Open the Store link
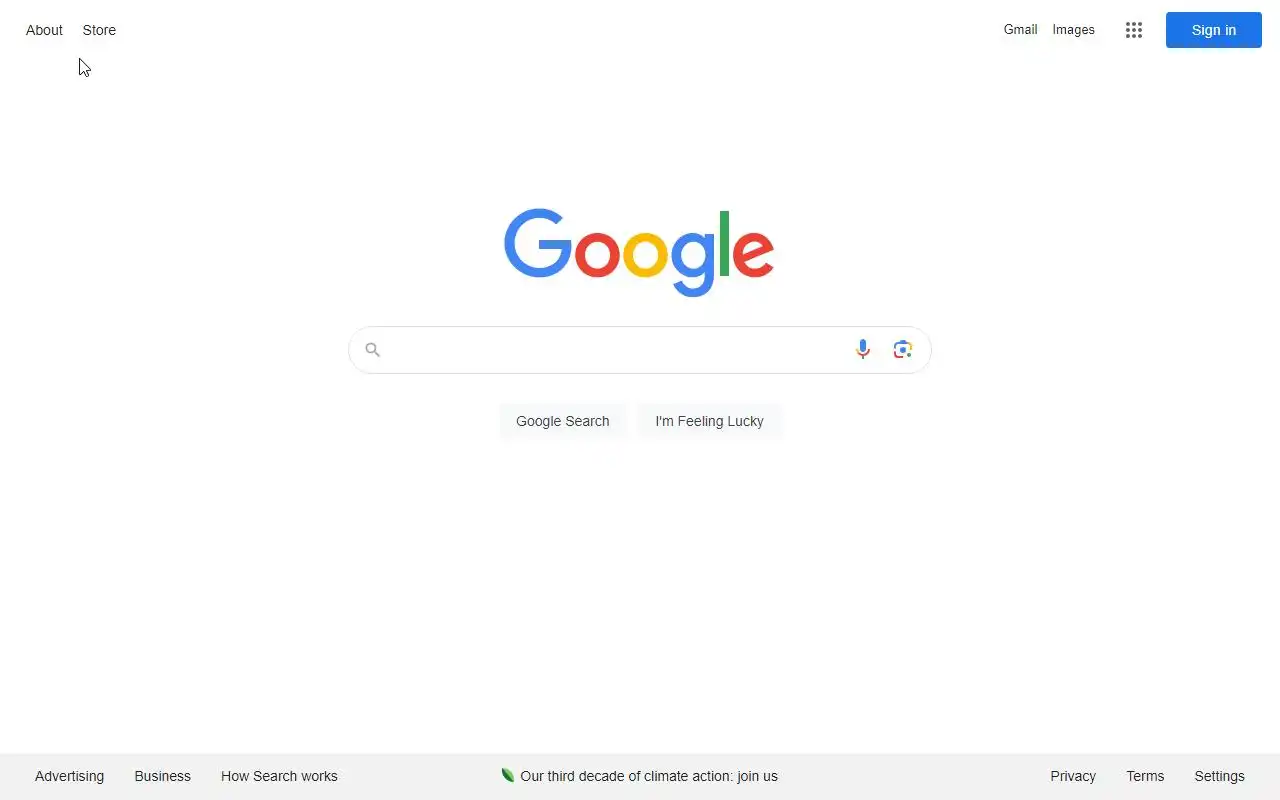Image resolution: width=1280 pixels, height=800 pixels. (x=99, y=30)
